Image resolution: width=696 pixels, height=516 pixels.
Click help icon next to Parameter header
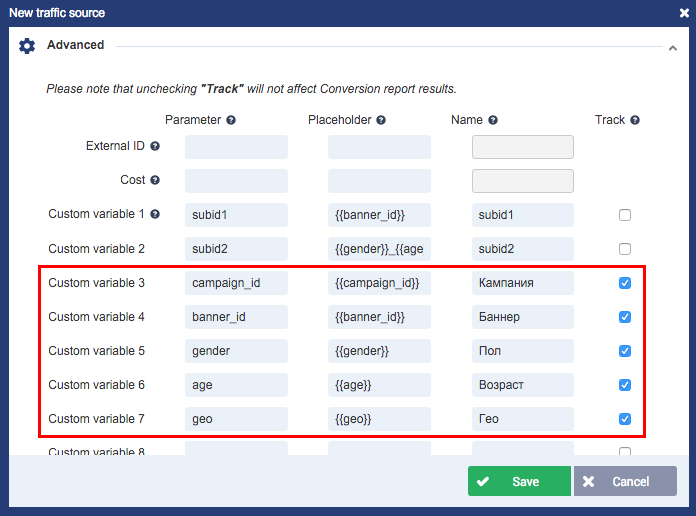click(231, 120)
